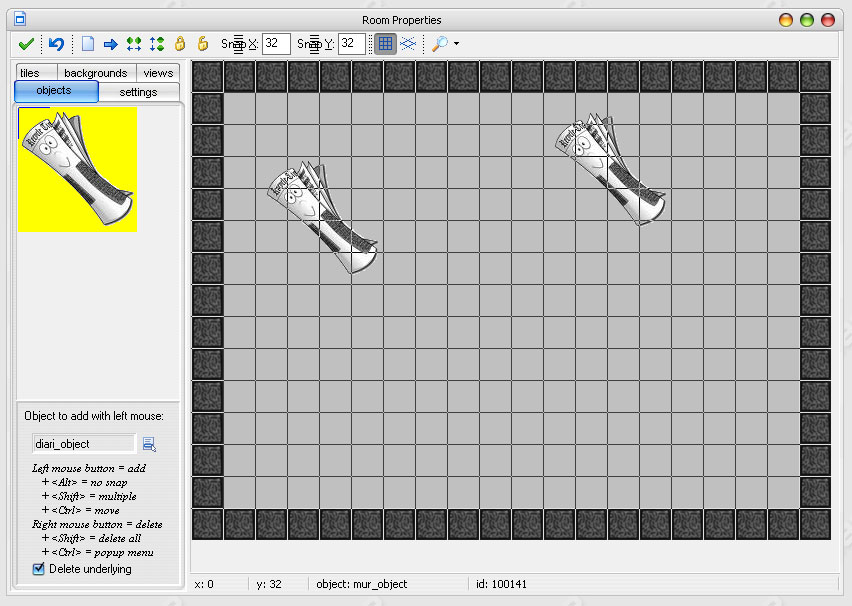Click the diari_object sprite preview thumbnail
The image size is (852, 606).
pos(77,169)
